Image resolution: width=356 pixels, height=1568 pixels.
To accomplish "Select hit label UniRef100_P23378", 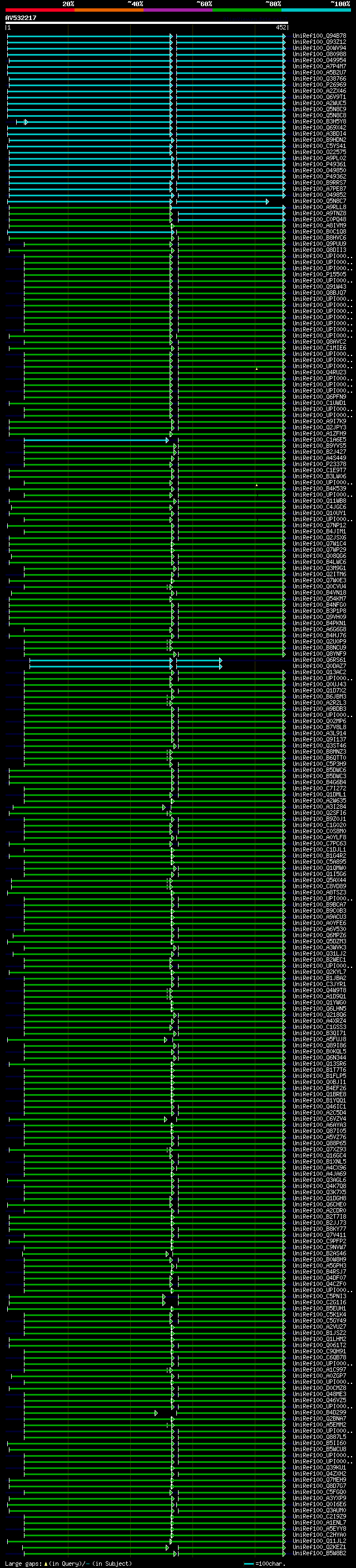I will 319,464.
